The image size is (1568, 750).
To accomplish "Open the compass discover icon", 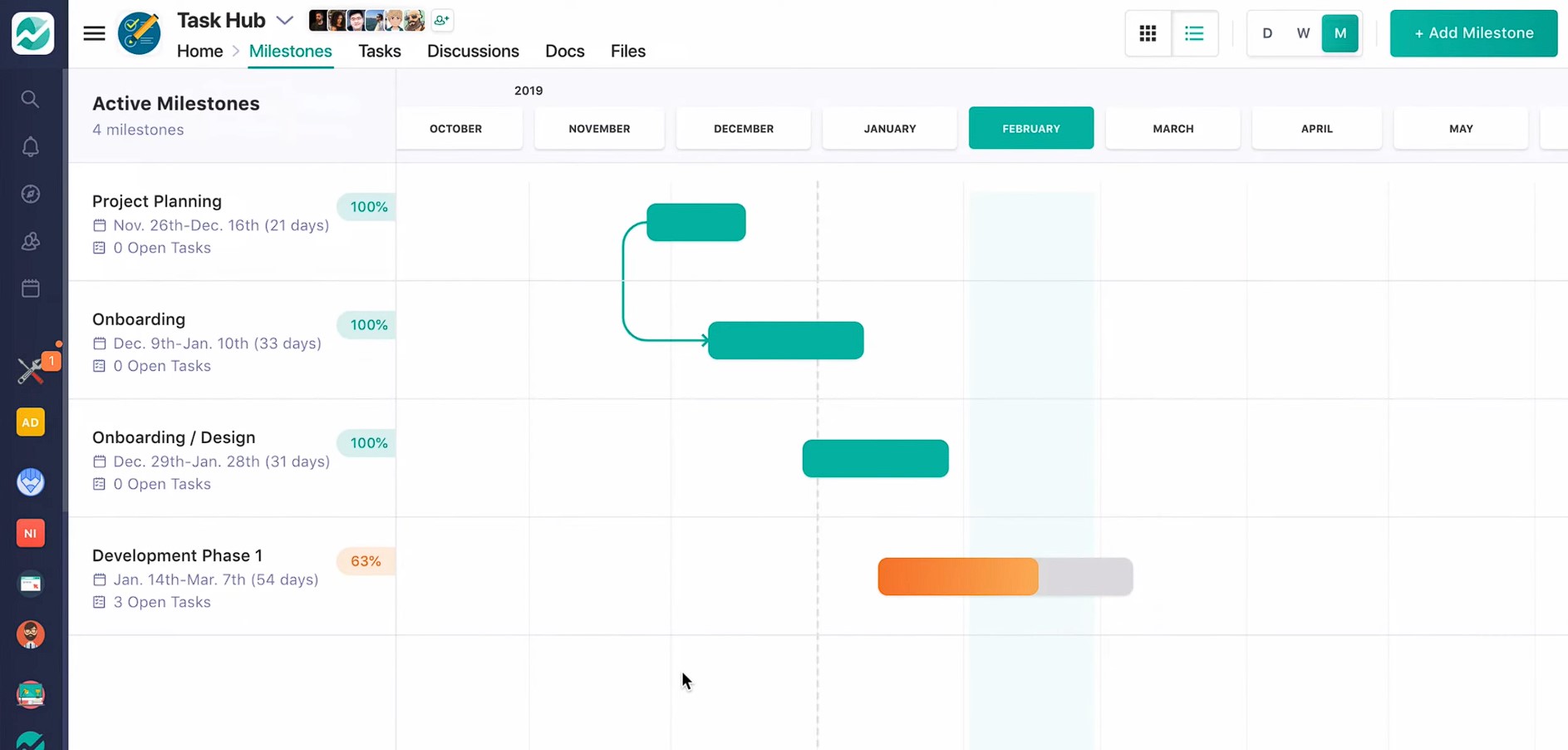I will pos(30,194).
